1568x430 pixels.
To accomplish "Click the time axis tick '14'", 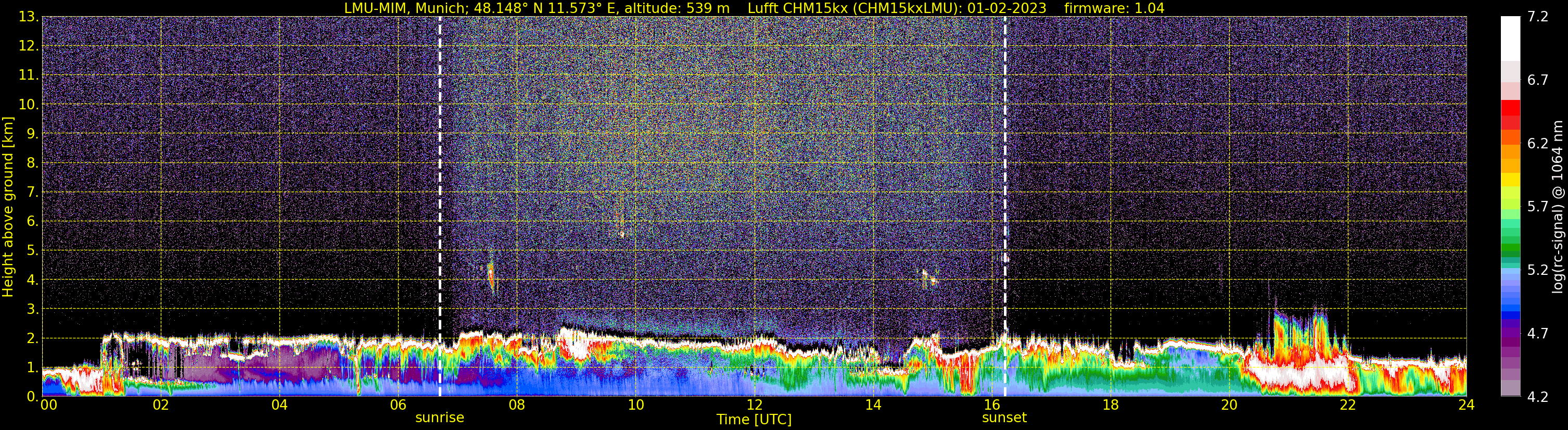I will pos(873,405).
